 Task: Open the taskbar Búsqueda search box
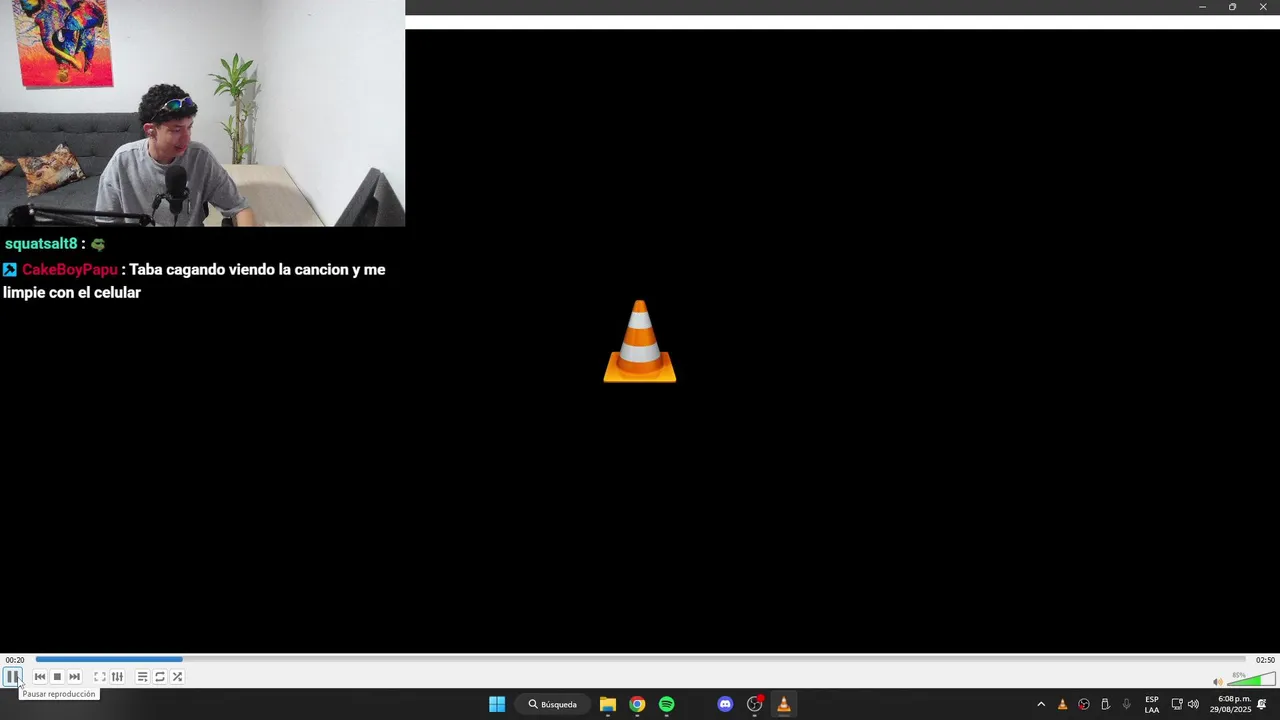(x=553, y=704)
